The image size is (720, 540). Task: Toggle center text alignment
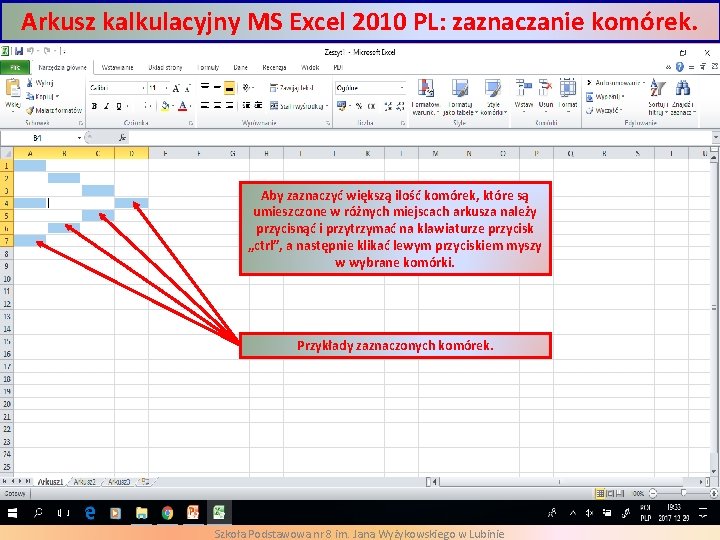coord(217,106)
